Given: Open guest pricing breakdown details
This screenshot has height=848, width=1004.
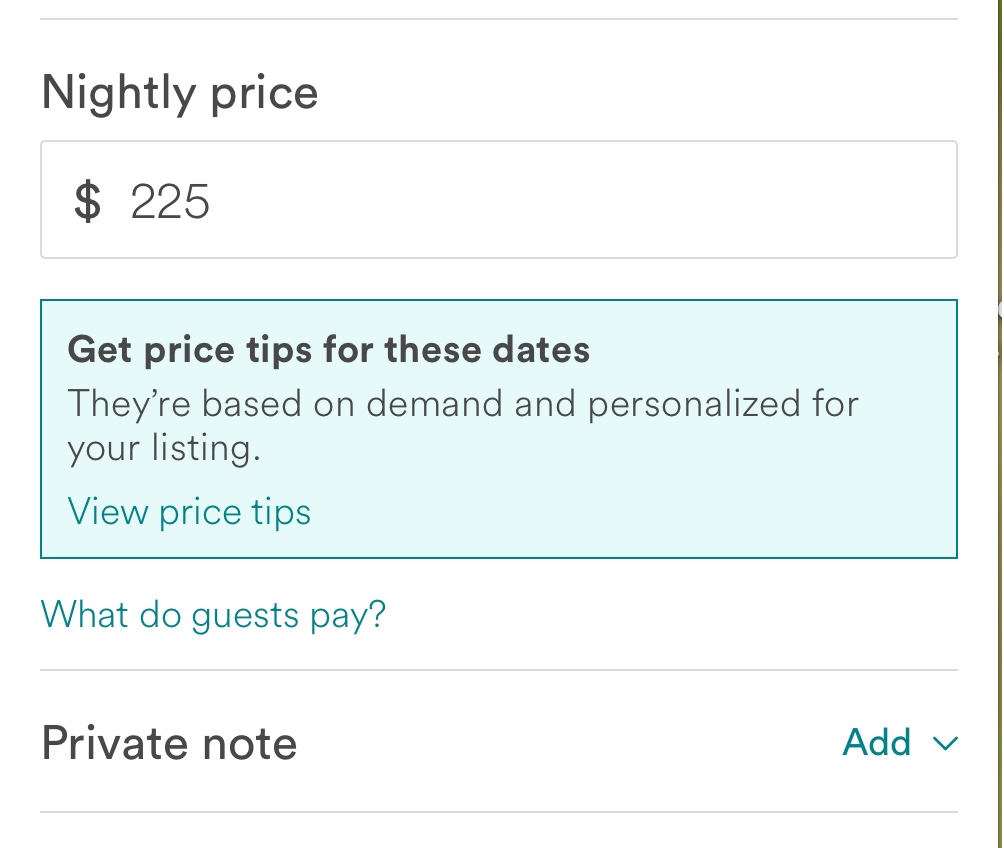Looking at the screenshot, I should 211,614.
